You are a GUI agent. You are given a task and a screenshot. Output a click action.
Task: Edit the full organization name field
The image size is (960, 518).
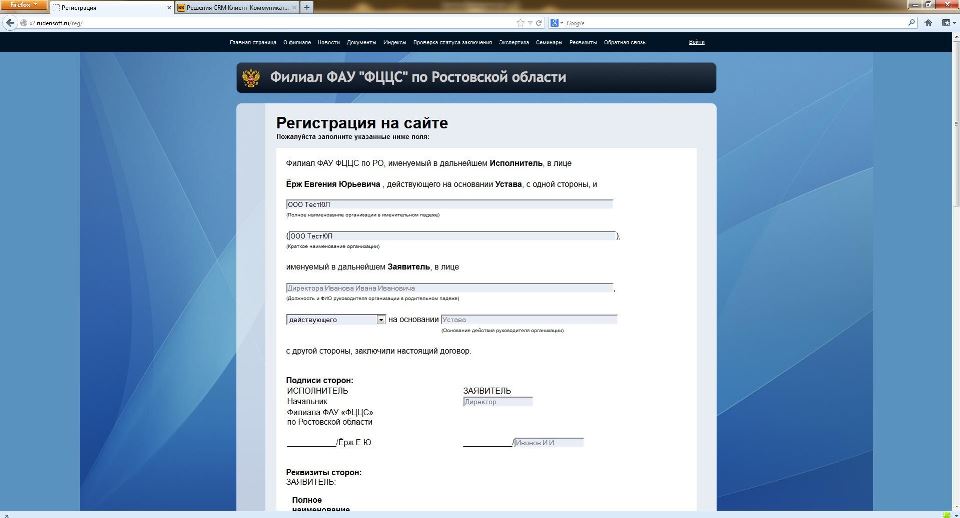pos(449,205)
